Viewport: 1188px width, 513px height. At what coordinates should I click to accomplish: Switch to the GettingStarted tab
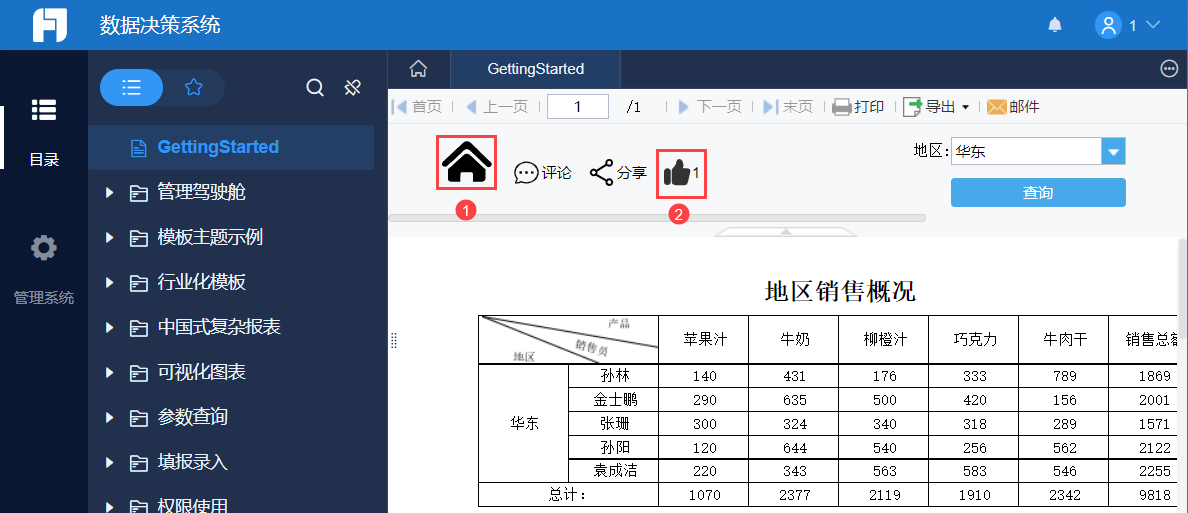tap(536, 69)
